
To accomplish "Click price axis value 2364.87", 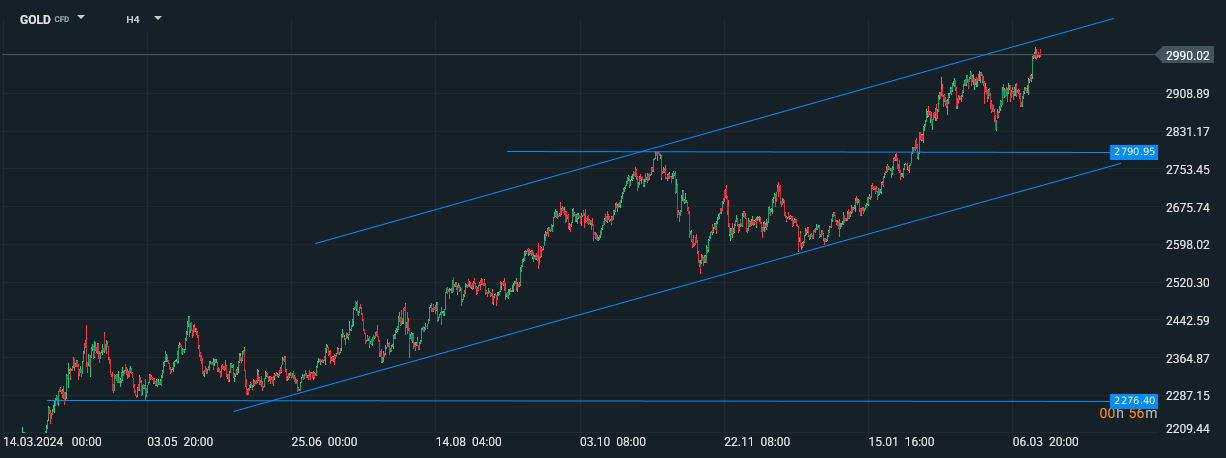I will point(1188,358).
